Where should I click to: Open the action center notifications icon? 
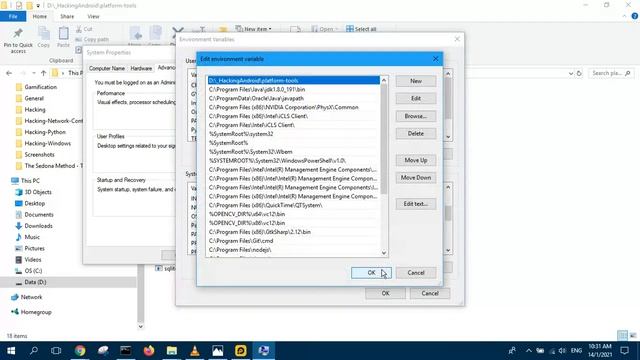(624, 351)
